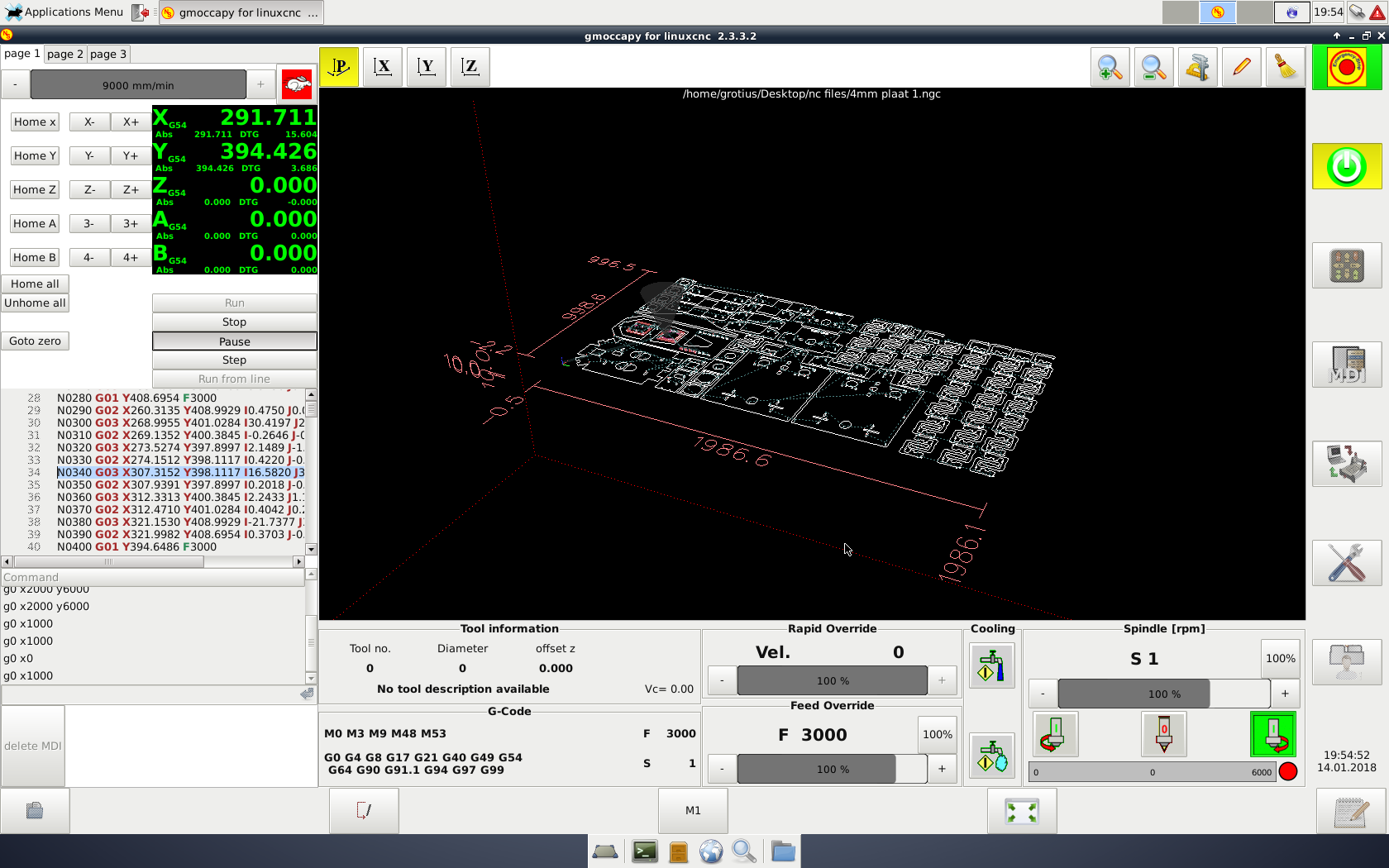Image resolution: width=1389 pixels, height=868 pixels.
Task: Clear live plot with broom icon
Action: pos(1286,67)
